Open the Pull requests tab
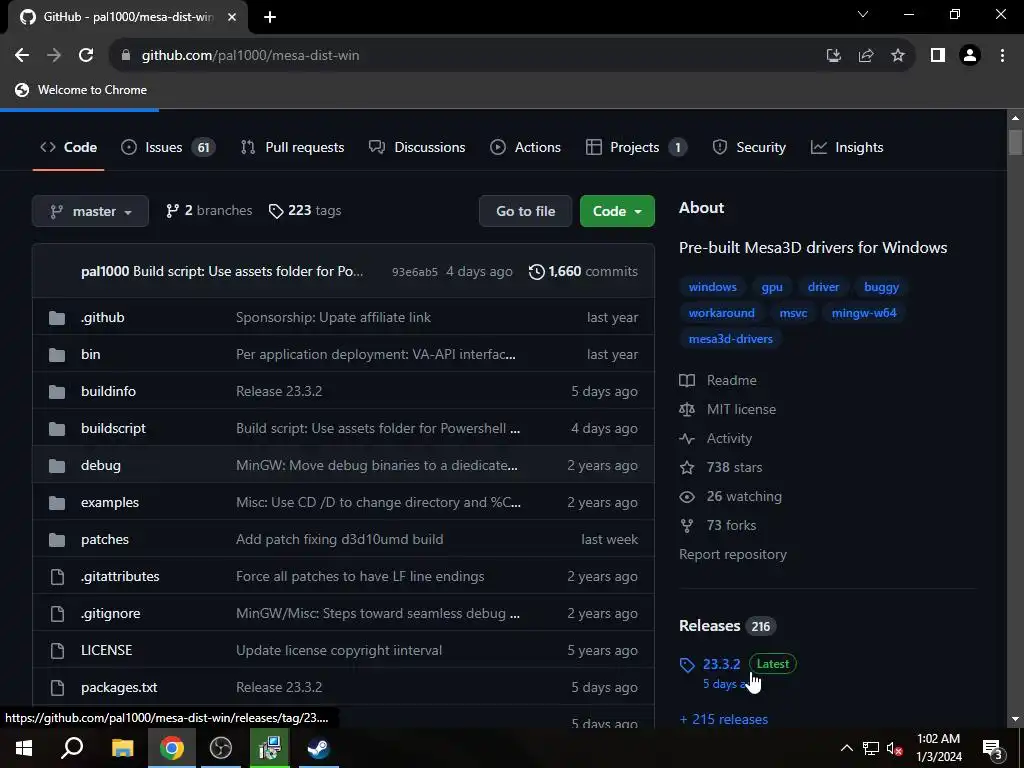 [x=293, y=148]
